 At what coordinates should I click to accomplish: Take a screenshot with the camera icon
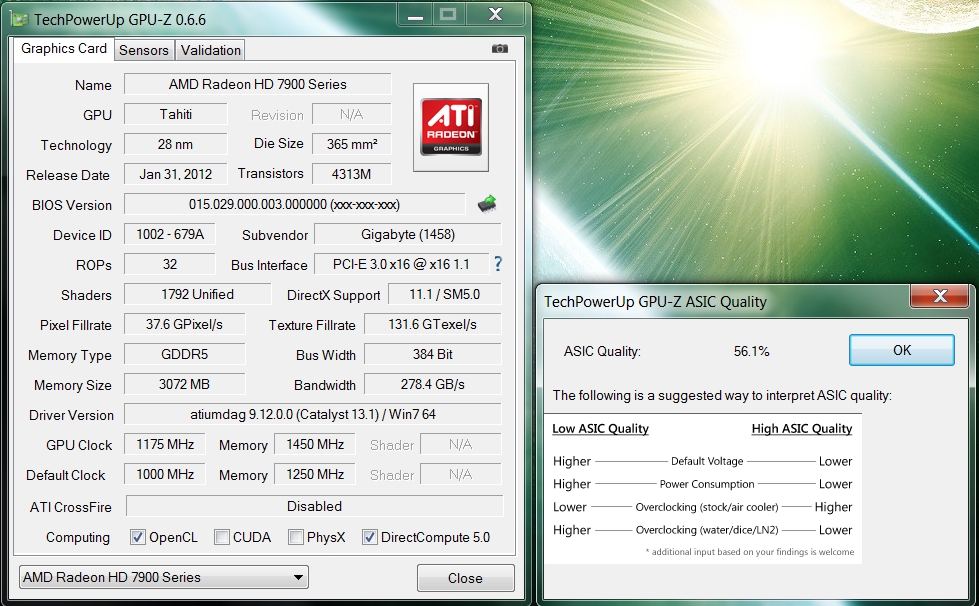(x=499, y=49)
